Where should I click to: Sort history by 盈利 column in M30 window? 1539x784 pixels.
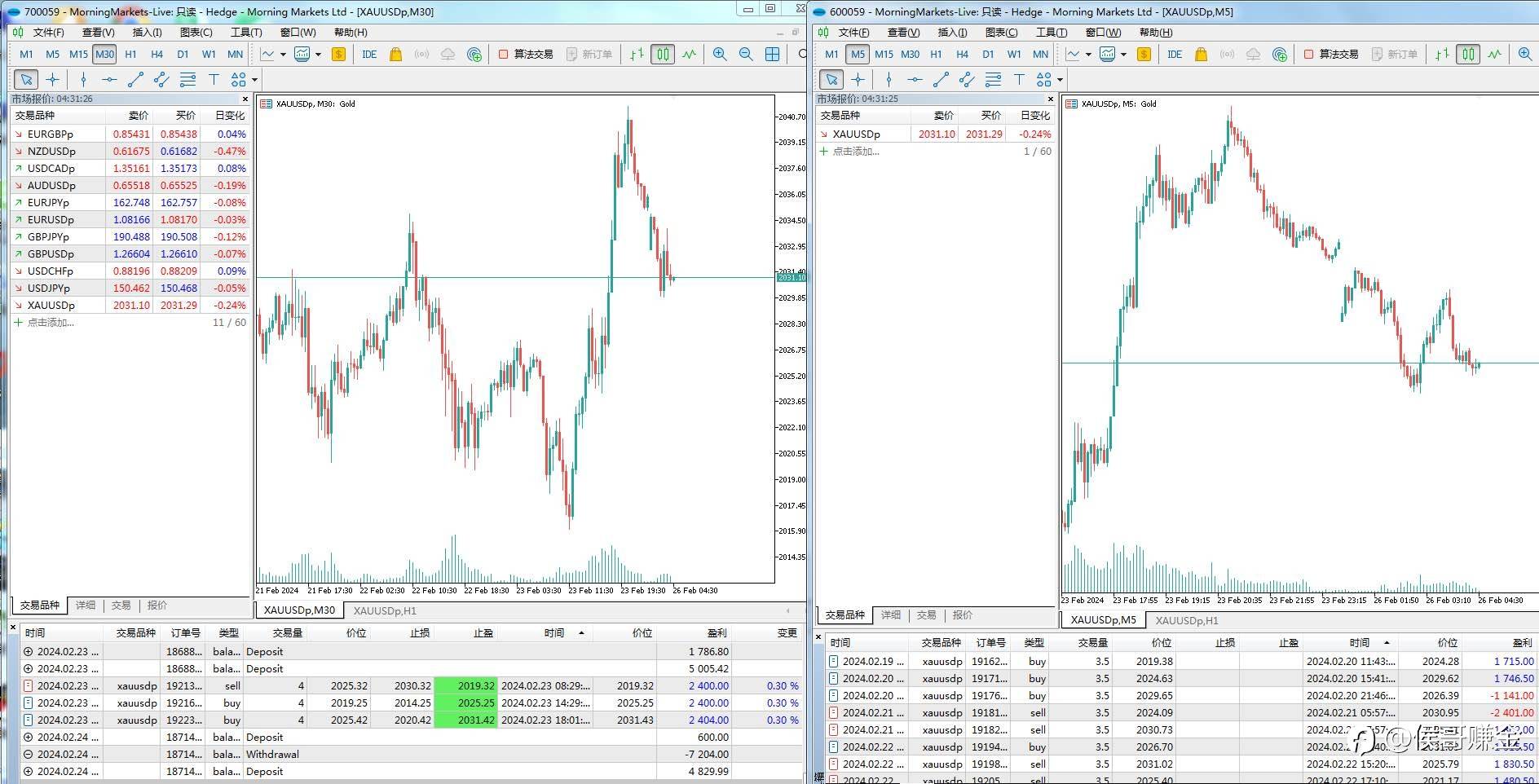pos(717,633)
